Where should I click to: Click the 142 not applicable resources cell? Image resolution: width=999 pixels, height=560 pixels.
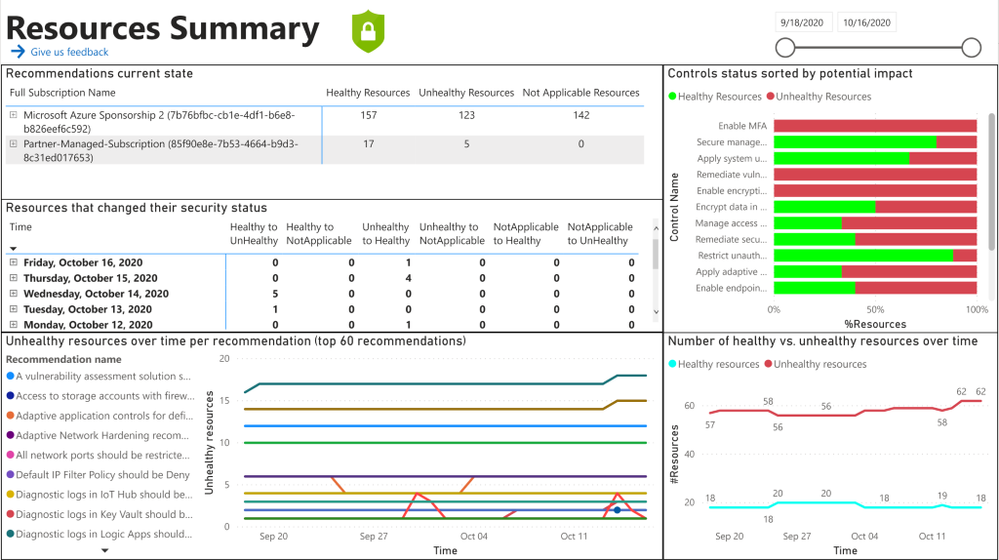click(581, 115)
